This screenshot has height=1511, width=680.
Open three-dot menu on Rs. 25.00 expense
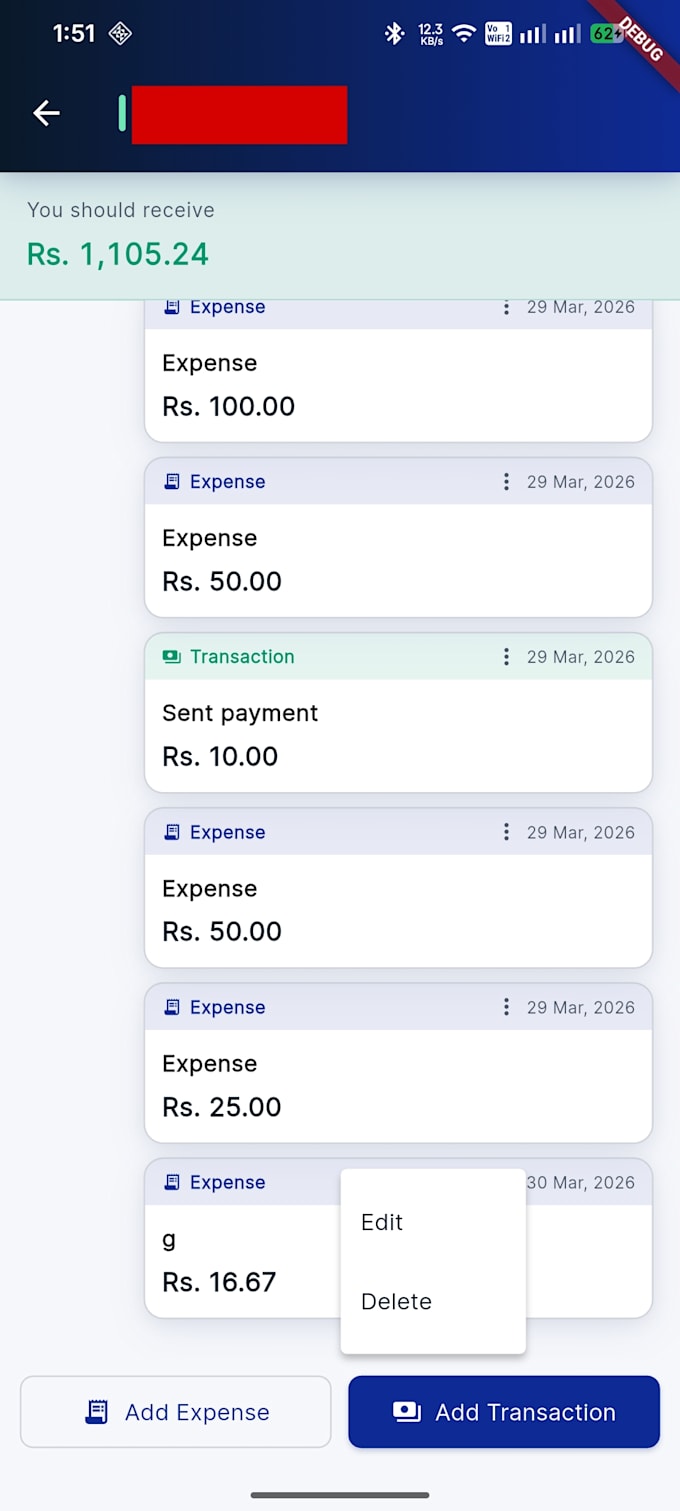point(506,1007)
